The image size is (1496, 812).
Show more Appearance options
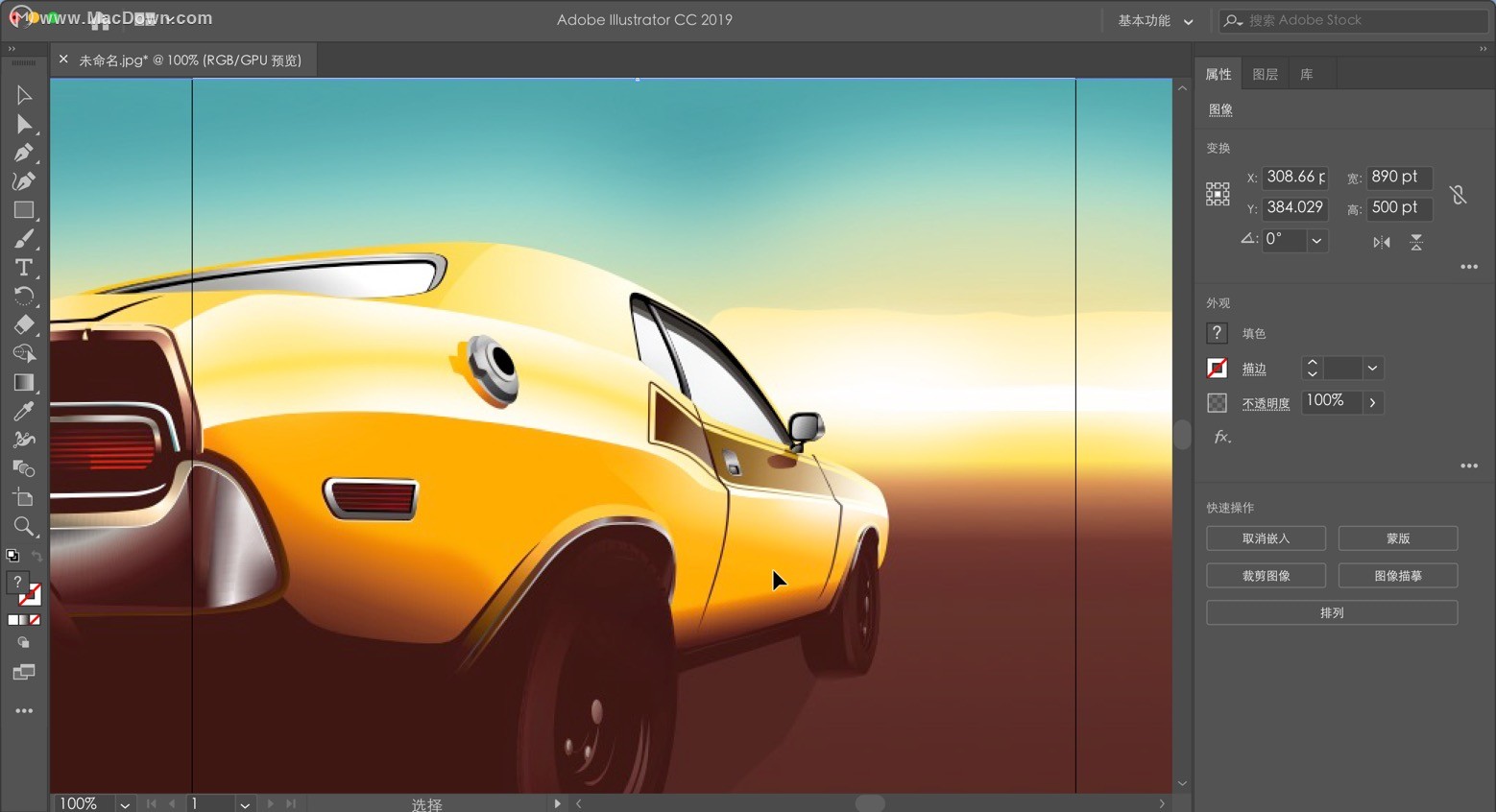click(1469, 466)
